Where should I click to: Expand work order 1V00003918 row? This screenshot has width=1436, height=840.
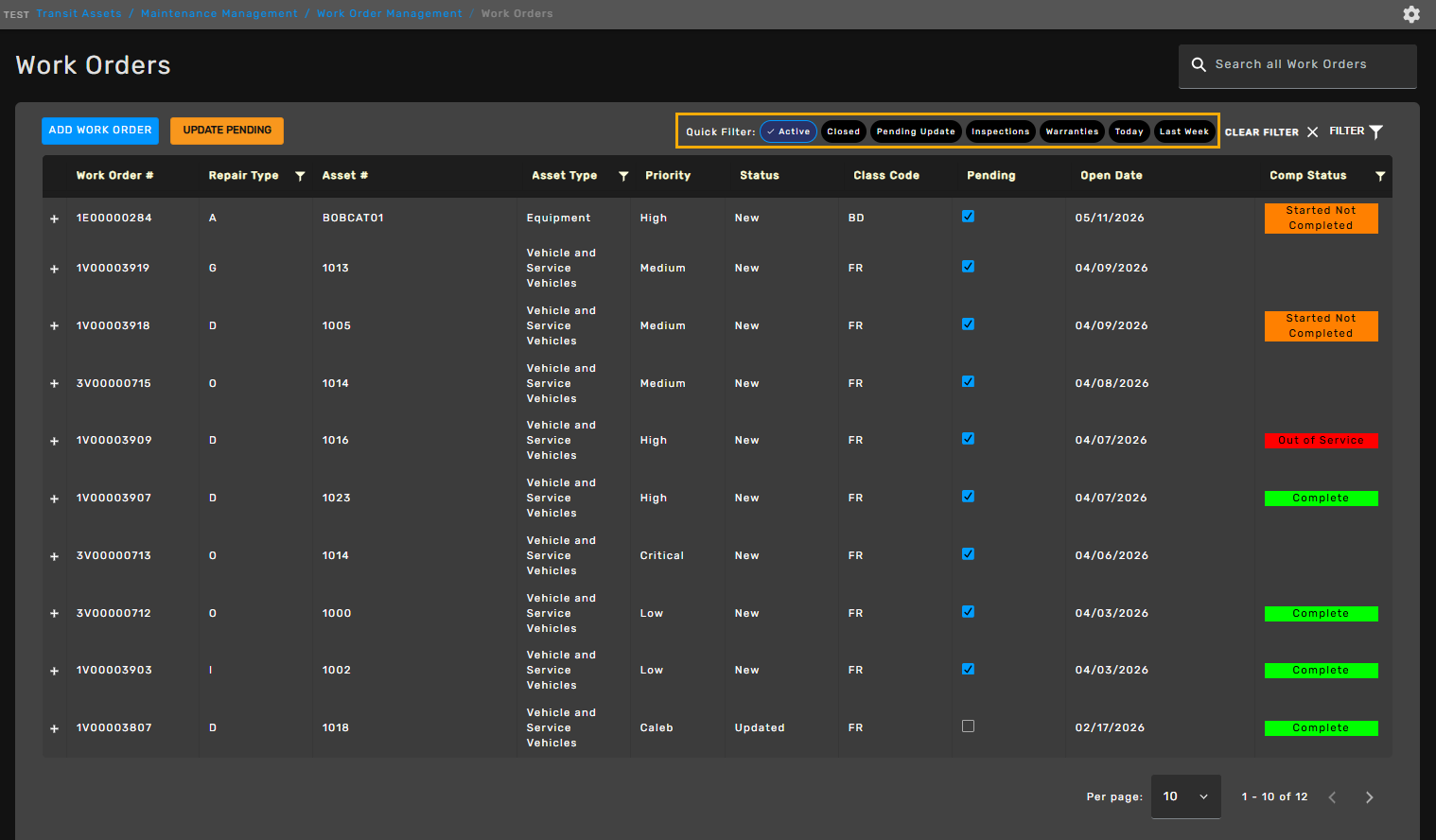54,326
